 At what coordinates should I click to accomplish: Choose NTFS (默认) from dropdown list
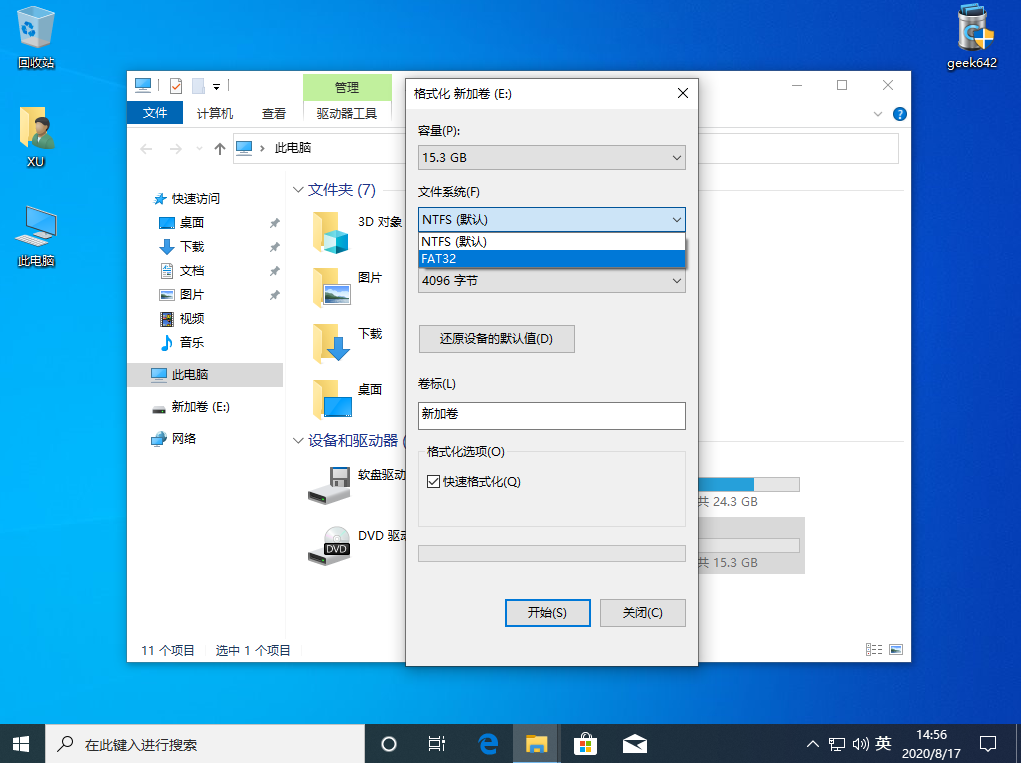[x=552, y=242]
